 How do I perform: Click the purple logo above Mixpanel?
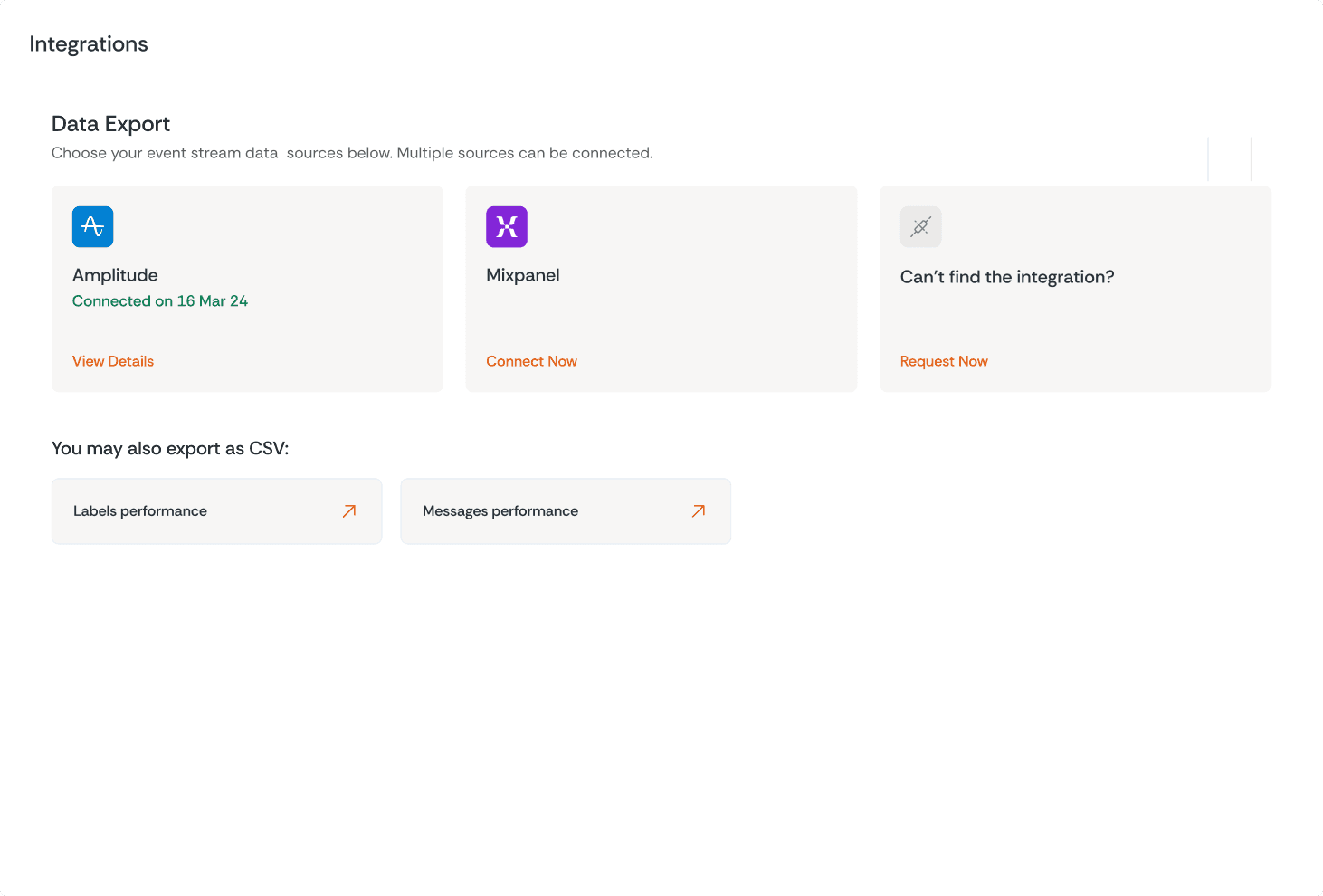pyautogui.click(x=506, y=226)
